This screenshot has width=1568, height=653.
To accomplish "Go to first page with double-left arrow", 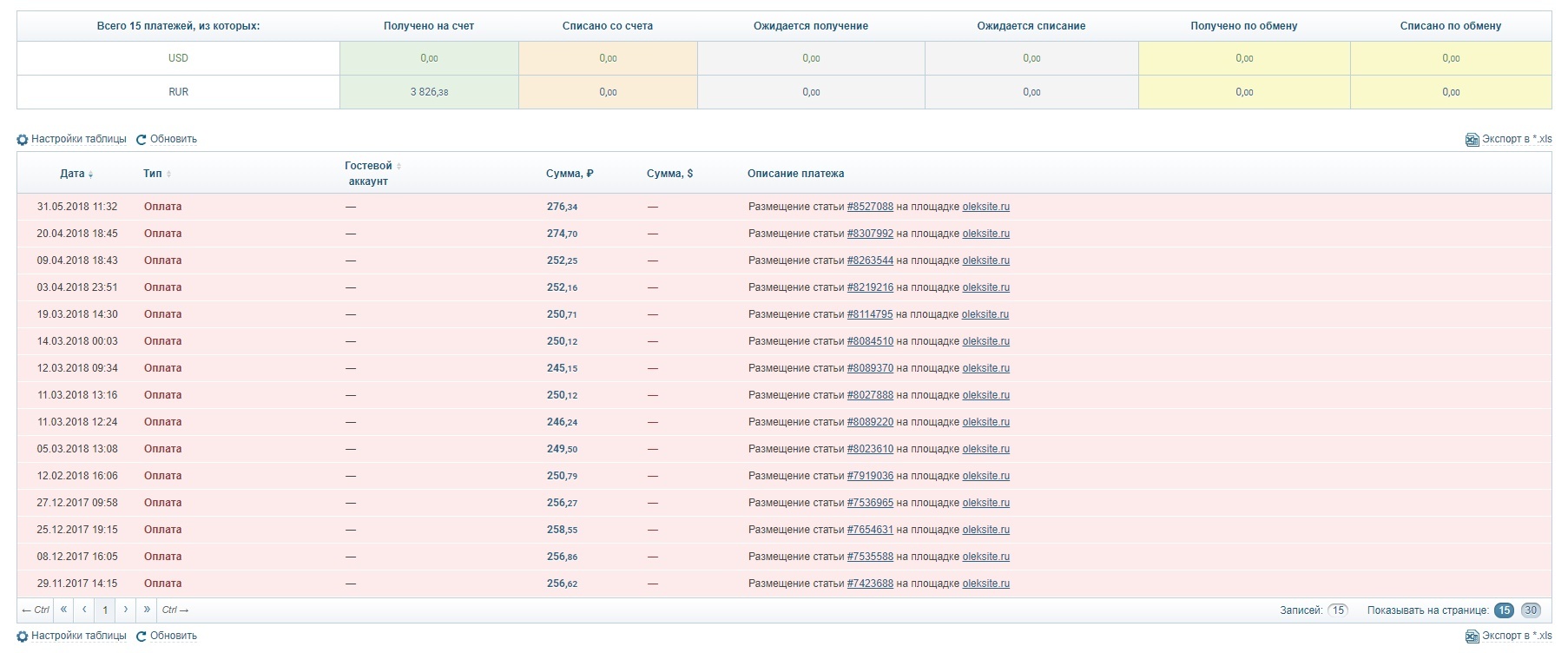I will coord(63,610).
